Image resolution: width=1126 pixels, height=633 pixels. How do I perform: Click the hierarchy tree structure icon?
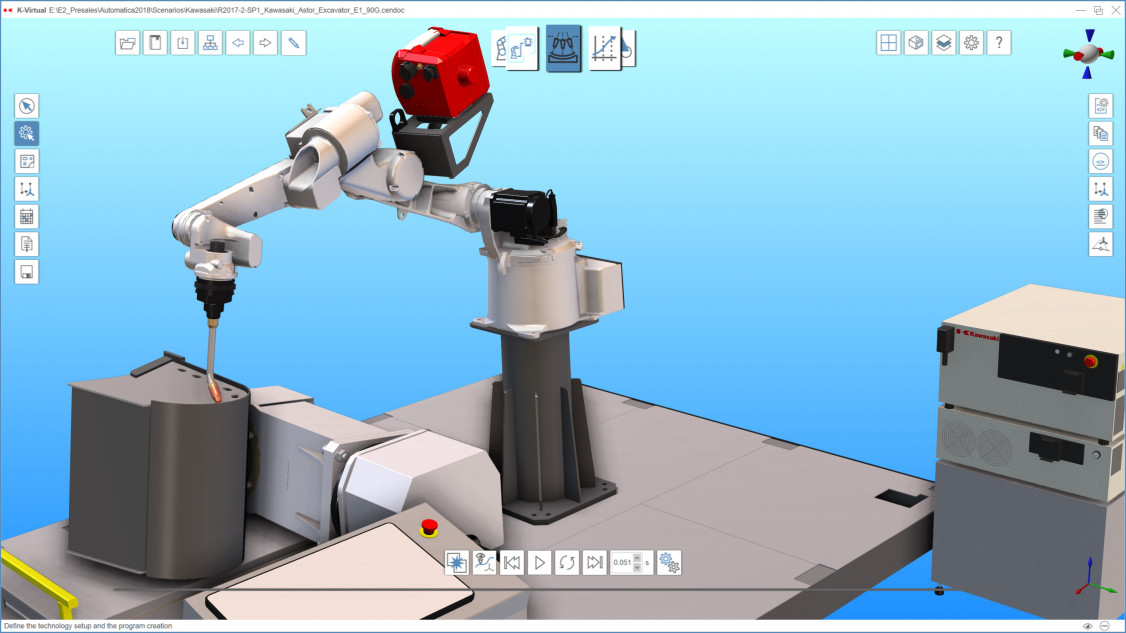point(210,43)
